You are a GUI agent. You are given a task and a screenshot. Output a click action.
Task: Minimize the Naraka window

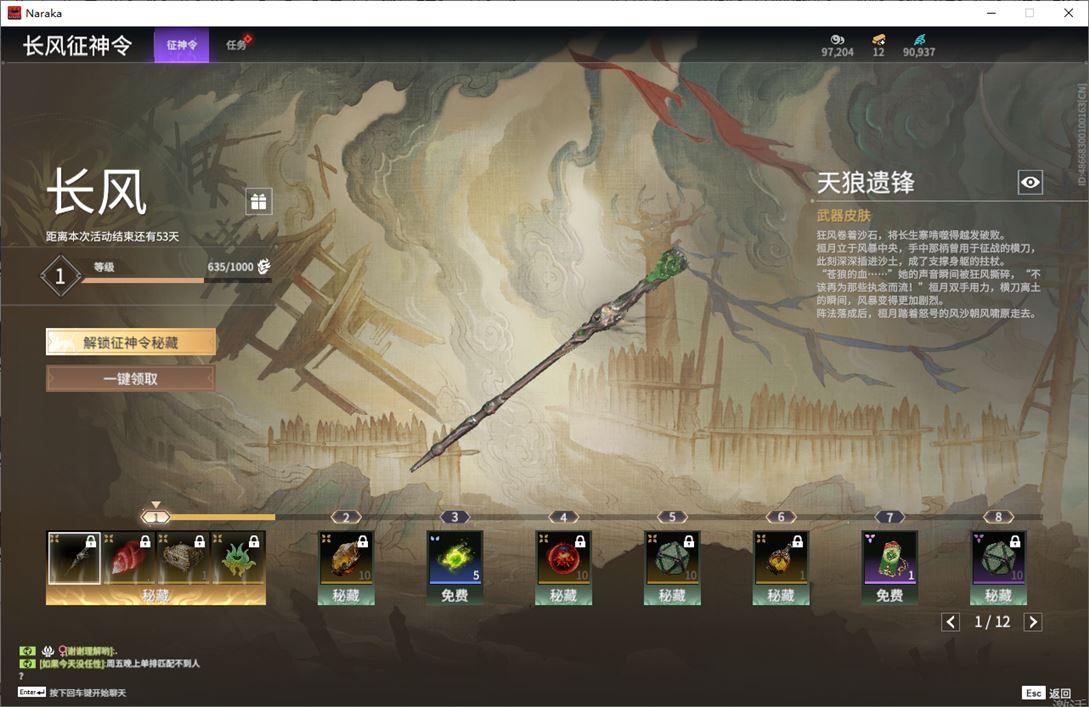click(991, 13)
